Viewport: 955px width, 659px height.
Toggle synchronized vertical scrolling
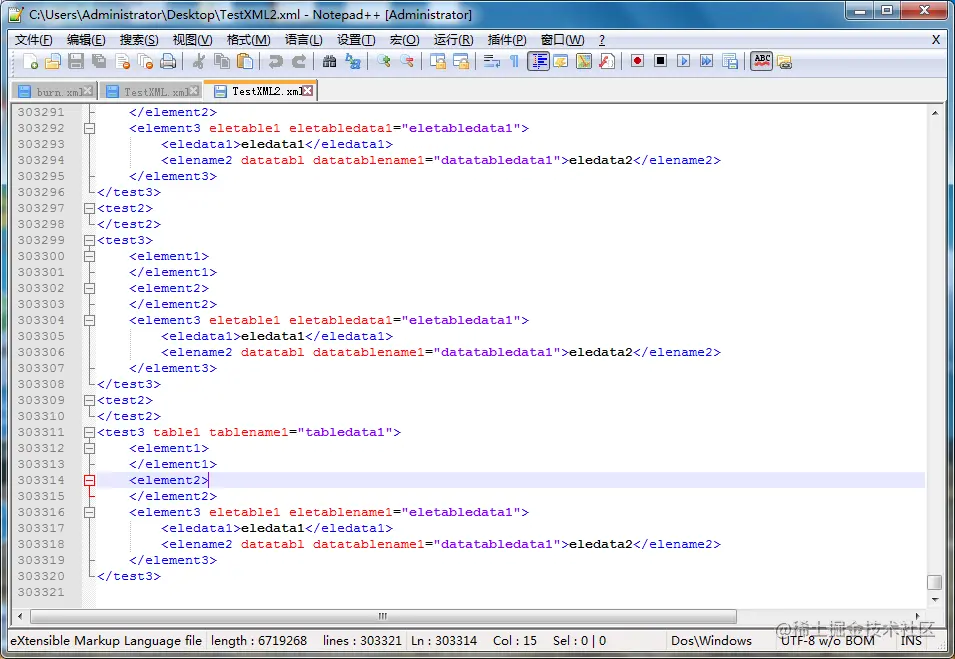click(437, 62)
